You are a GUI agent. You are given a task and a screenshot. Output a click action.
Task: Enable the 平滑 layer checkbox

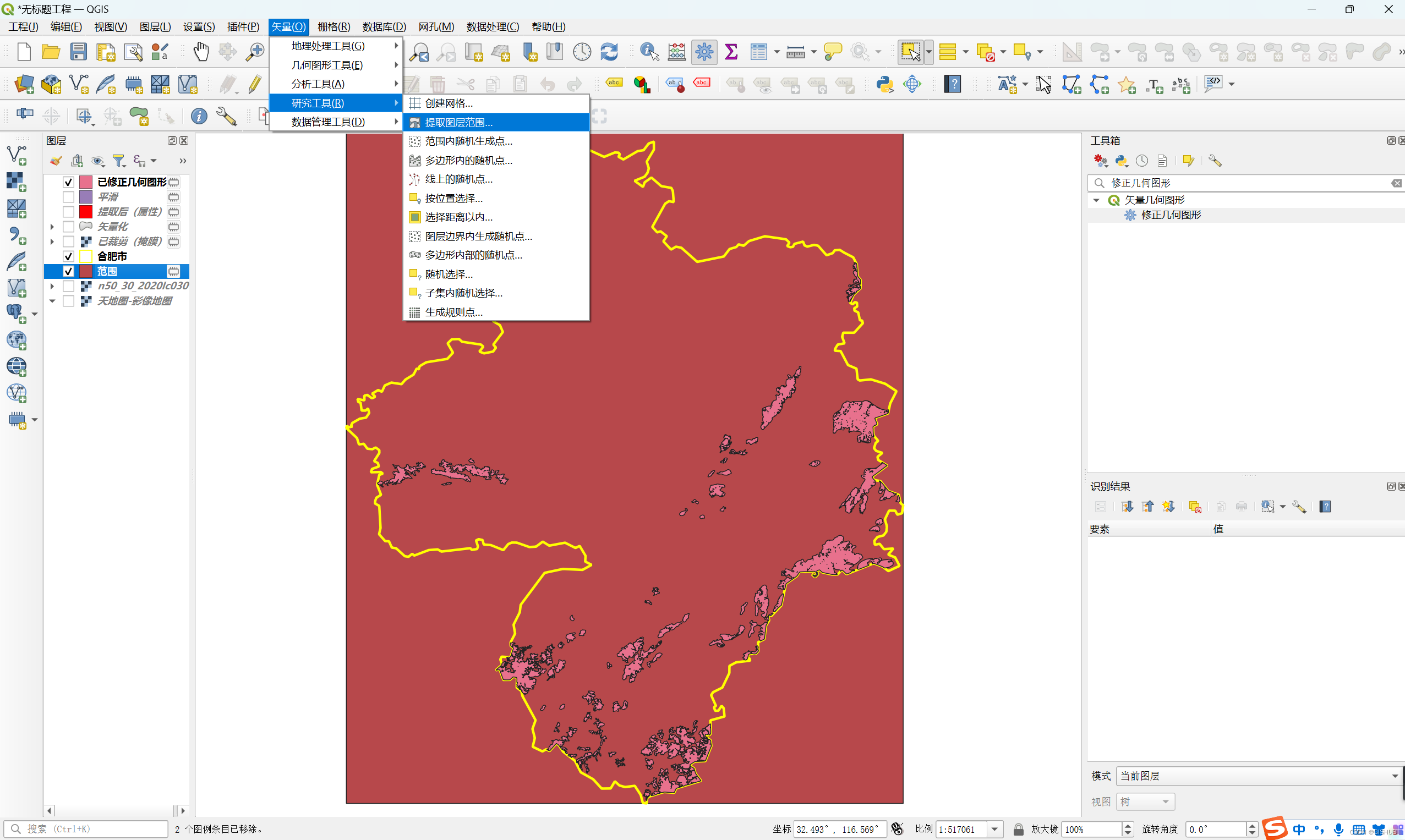tap(69, 197)
